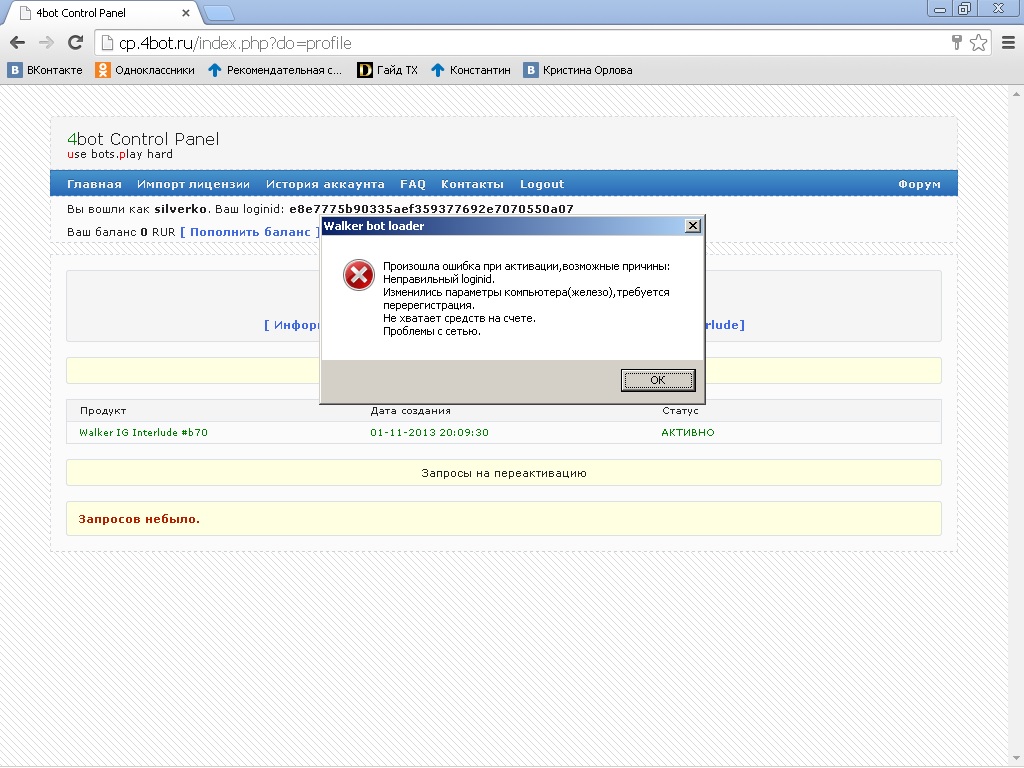1024x768 pixels.
Task: Click the username silverko
Action: pos(180,209)
